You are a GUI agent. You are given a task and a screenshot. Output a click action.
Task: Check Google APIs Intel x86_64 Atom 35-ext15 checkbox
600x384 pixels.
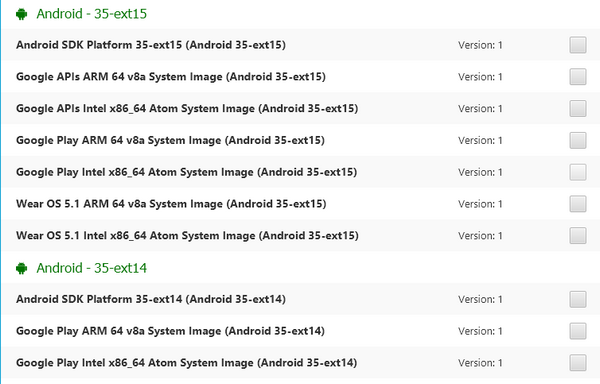click(578, 109)
